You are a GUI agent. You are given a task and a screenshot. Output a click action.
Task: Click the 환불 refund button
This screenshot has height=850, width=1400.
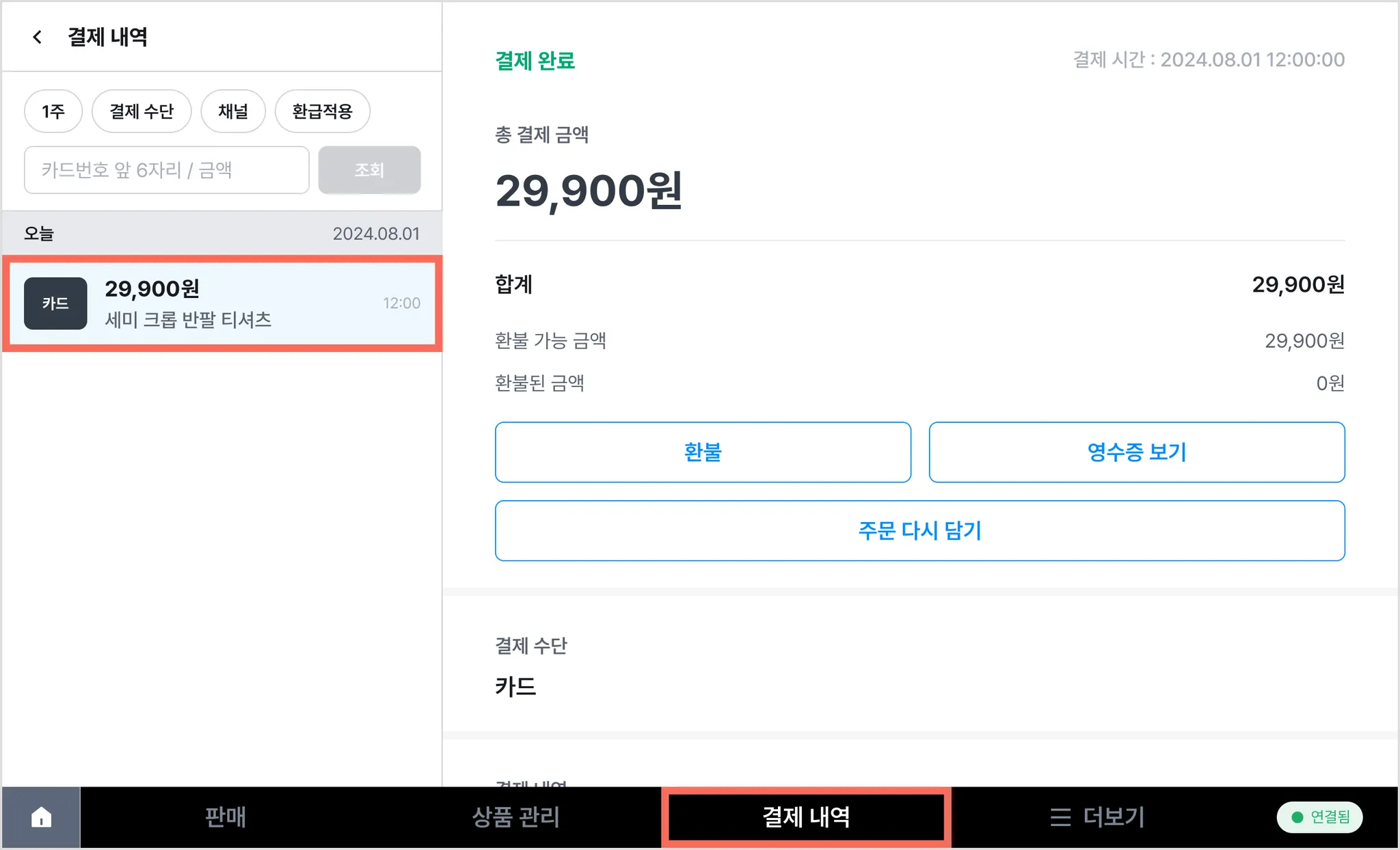tap(703, 452)
